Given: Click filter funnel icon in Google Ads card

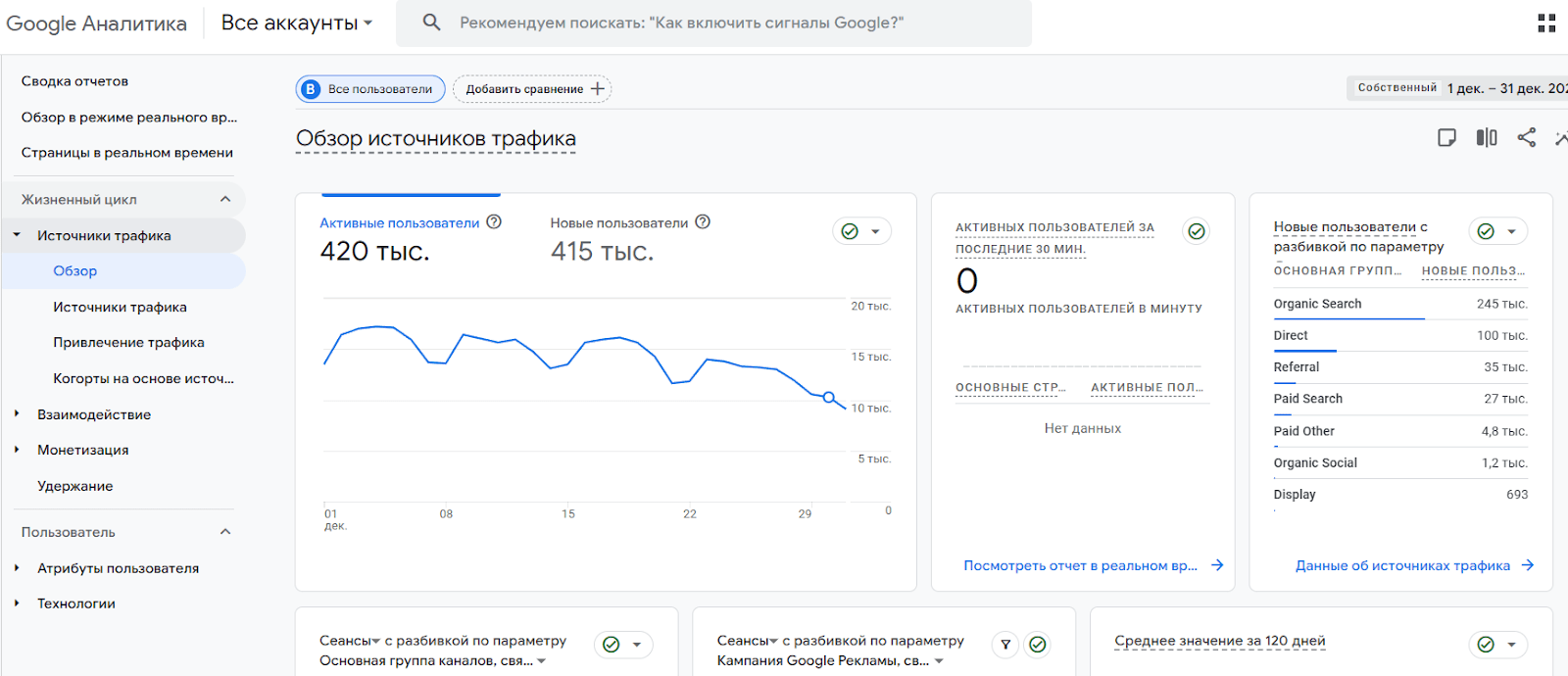Looking at the screenshot, I should (1005, 645).
